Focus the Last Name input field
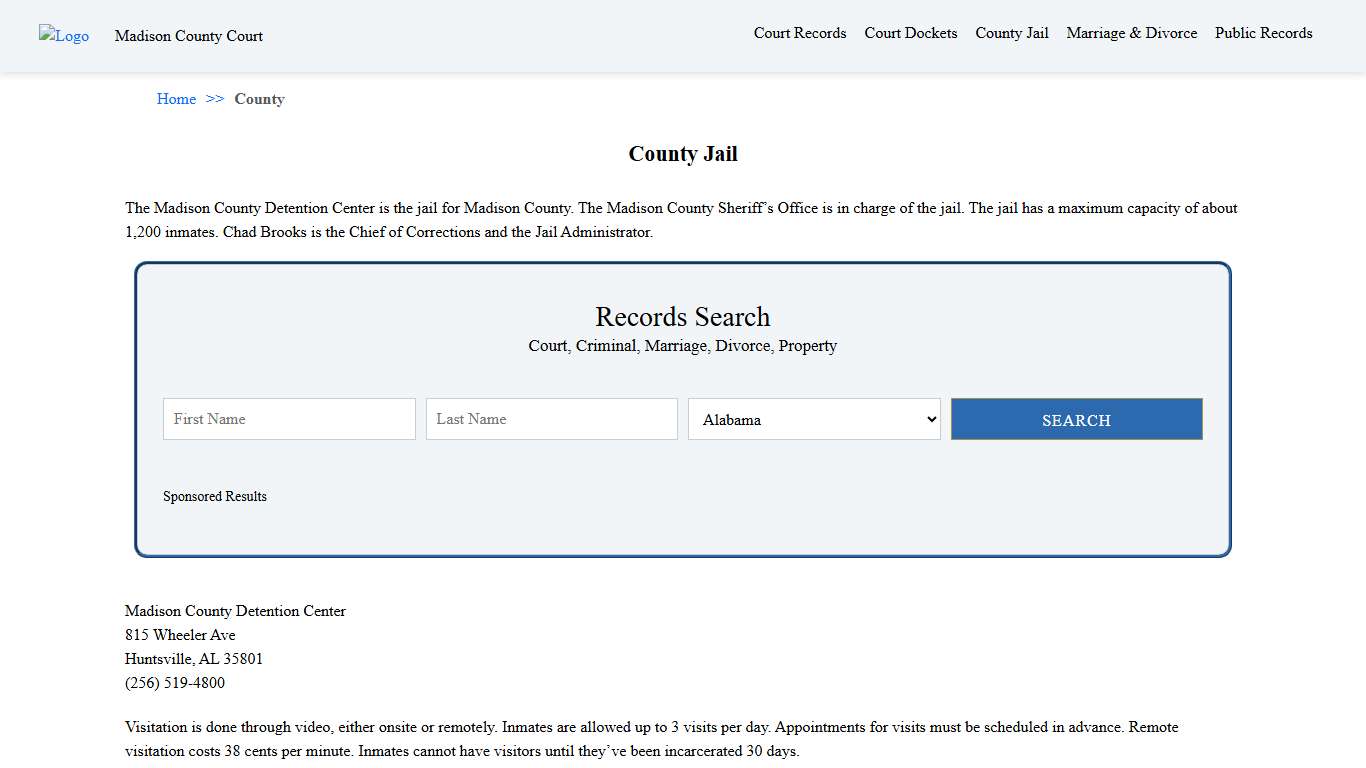Image resolution: width=1366 pixels, height=768 pixels. point(551,419)
